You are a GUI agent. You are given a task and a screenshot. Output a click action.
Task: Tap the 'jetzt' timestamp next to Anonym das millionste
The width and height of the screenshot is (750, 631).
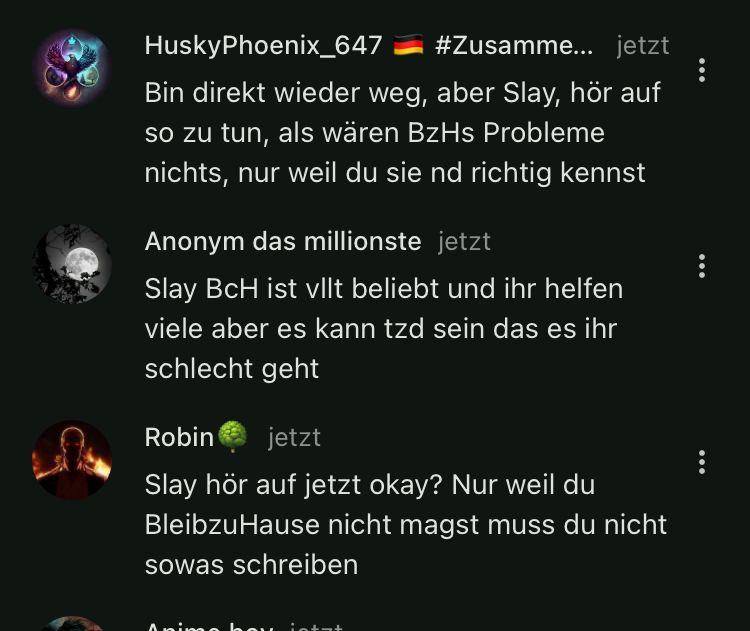(464, 242)
